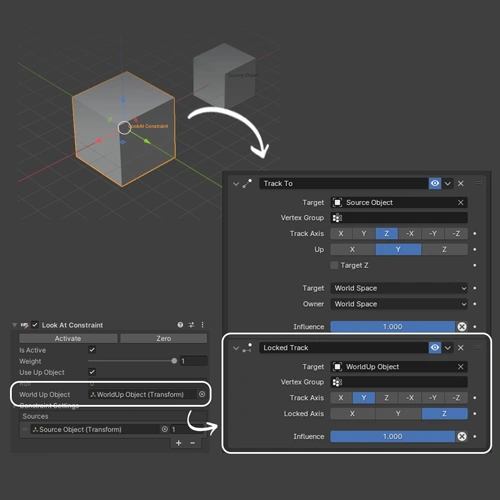
Task: Adjust the Weight slider handle
Action: pos(174,361)
